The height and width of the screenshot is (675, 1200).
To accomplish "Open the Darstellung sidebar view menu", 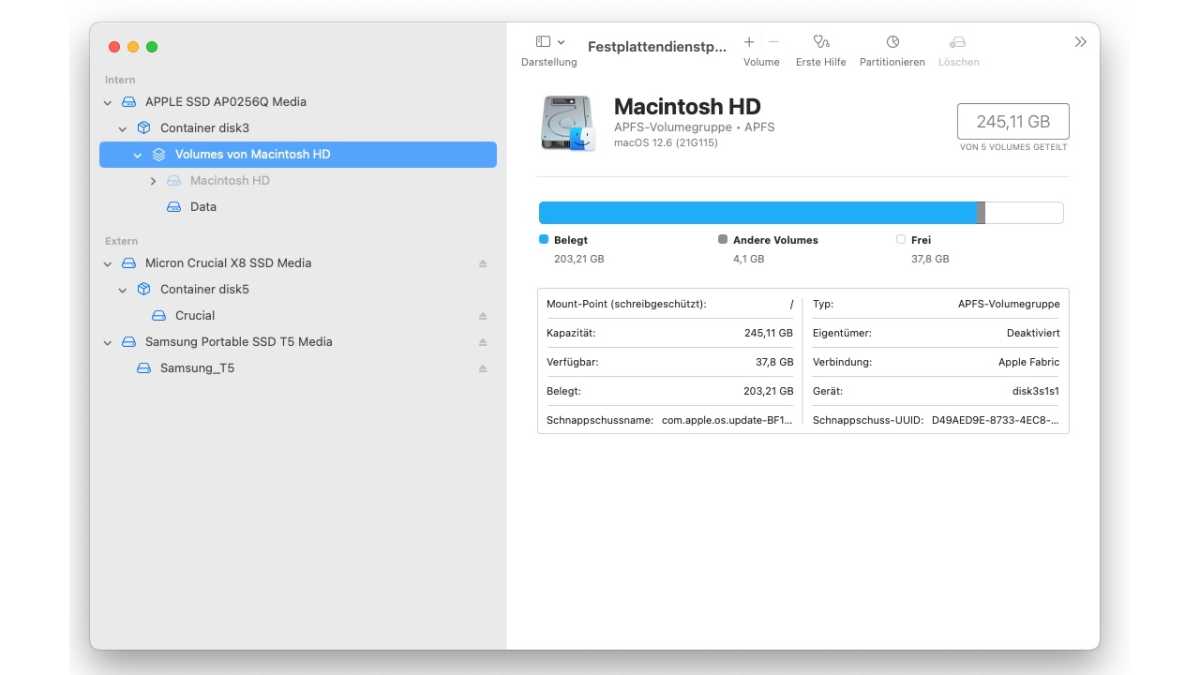I will point(549,42).
